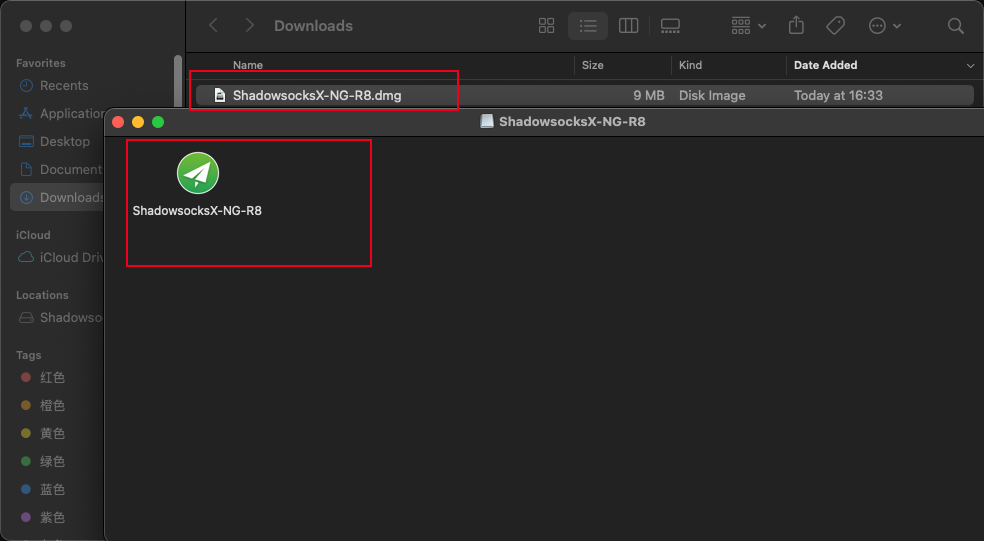The image size is (984, 541).
Task: Select ShadowsocksX-NG-R8.dmg file row
Action: pyautogui.click(x=317, y=96)
